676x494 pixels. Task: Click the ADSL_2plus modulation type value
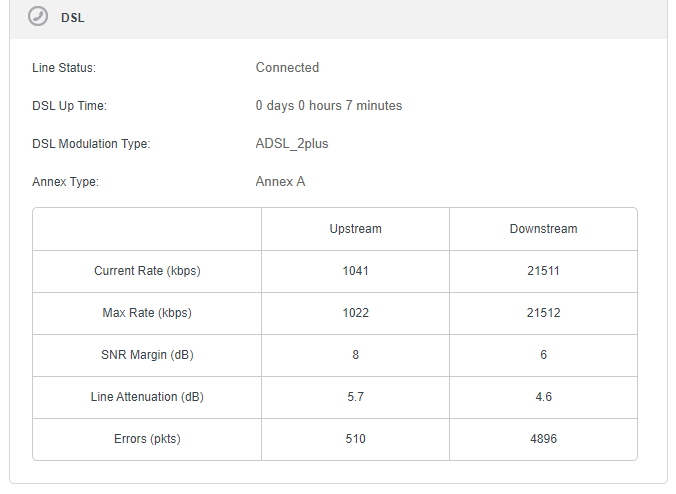tap(292, 144)
